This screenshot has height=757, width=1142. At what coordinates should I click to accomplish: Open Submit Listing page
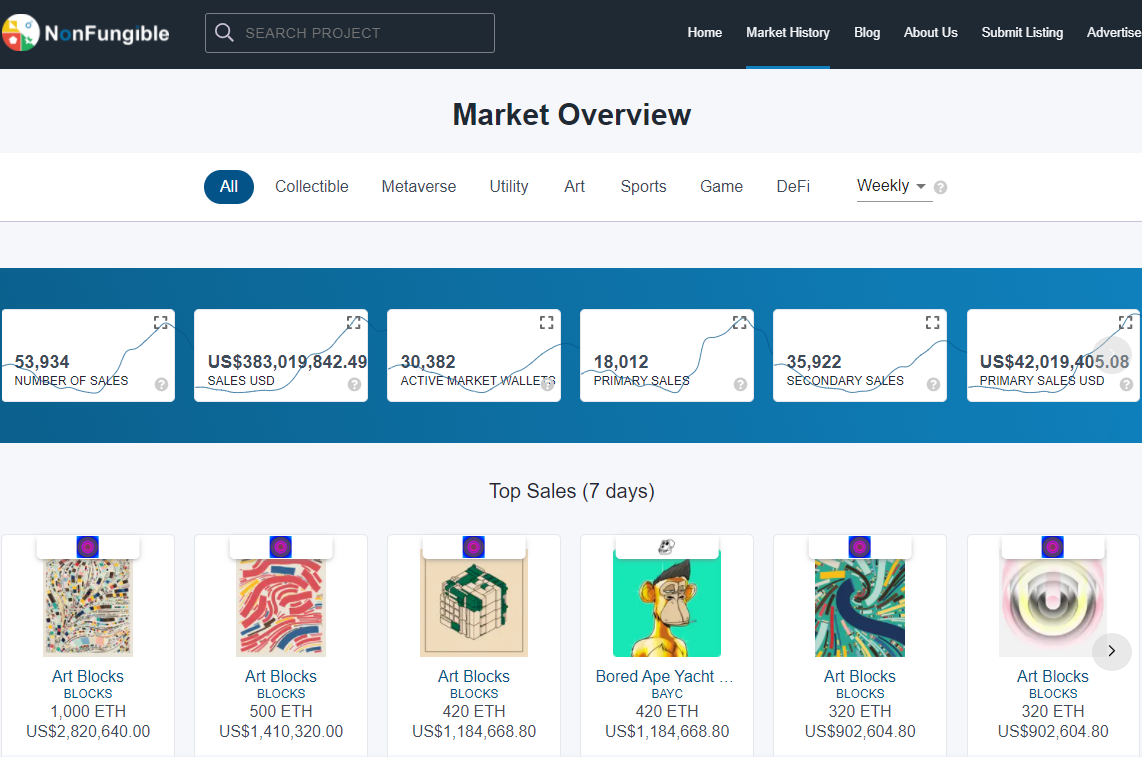click(x=1022, y=33)
